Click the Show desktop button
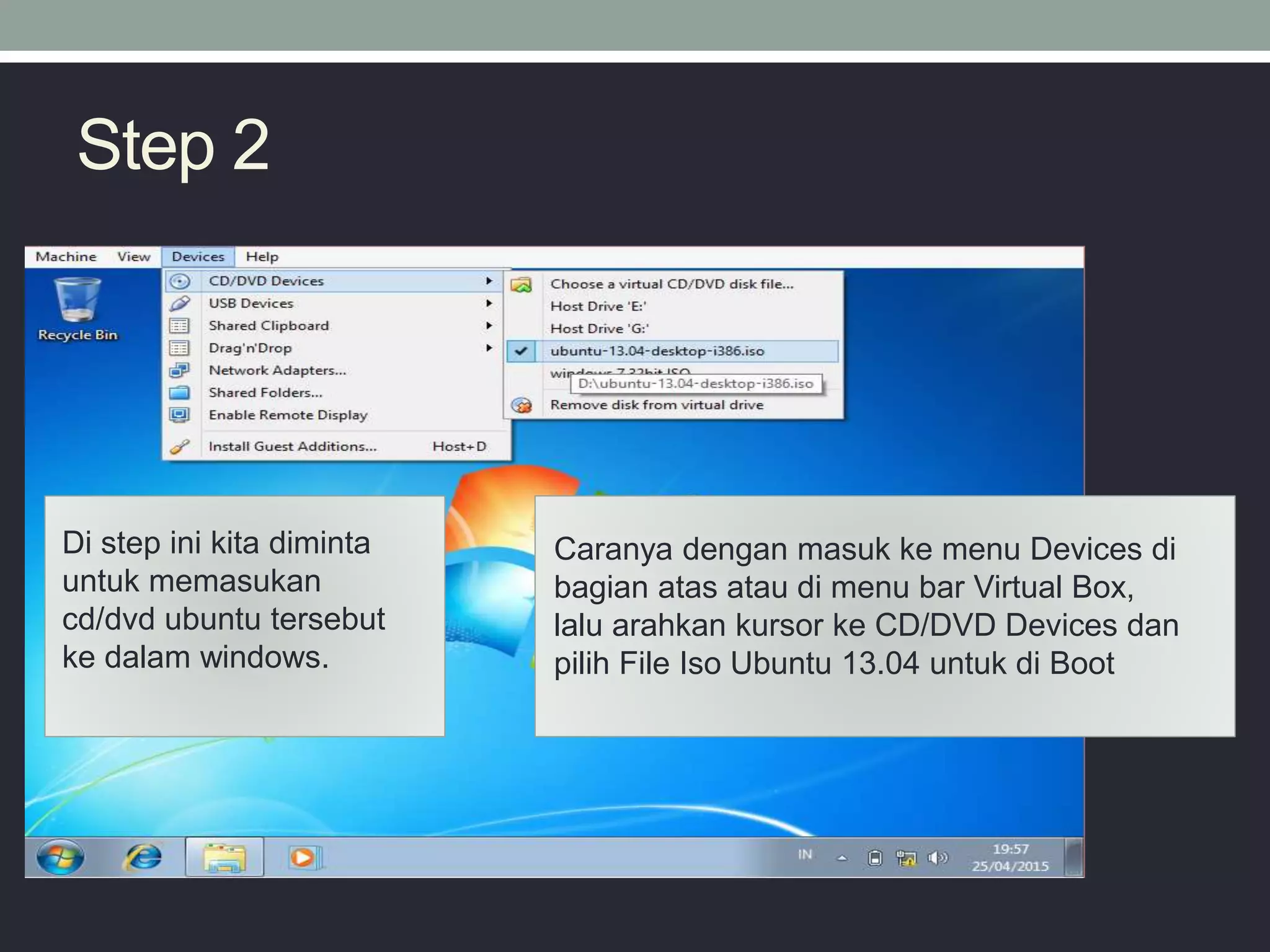The width and height of the screenshot is (1270, 952). tap(1074, 857)
